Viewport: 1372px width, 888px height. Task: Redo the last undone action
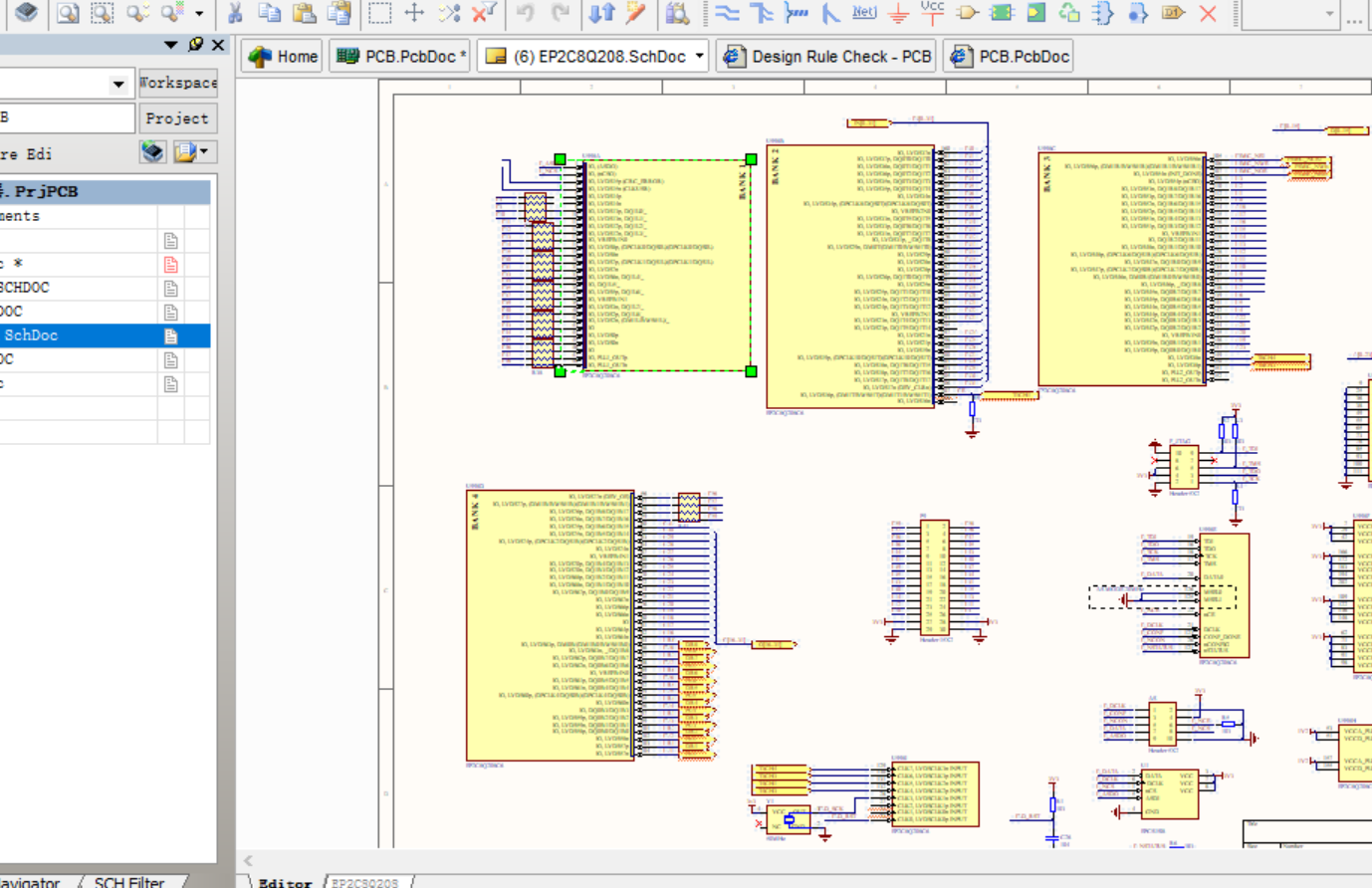(x=561, y=13)
